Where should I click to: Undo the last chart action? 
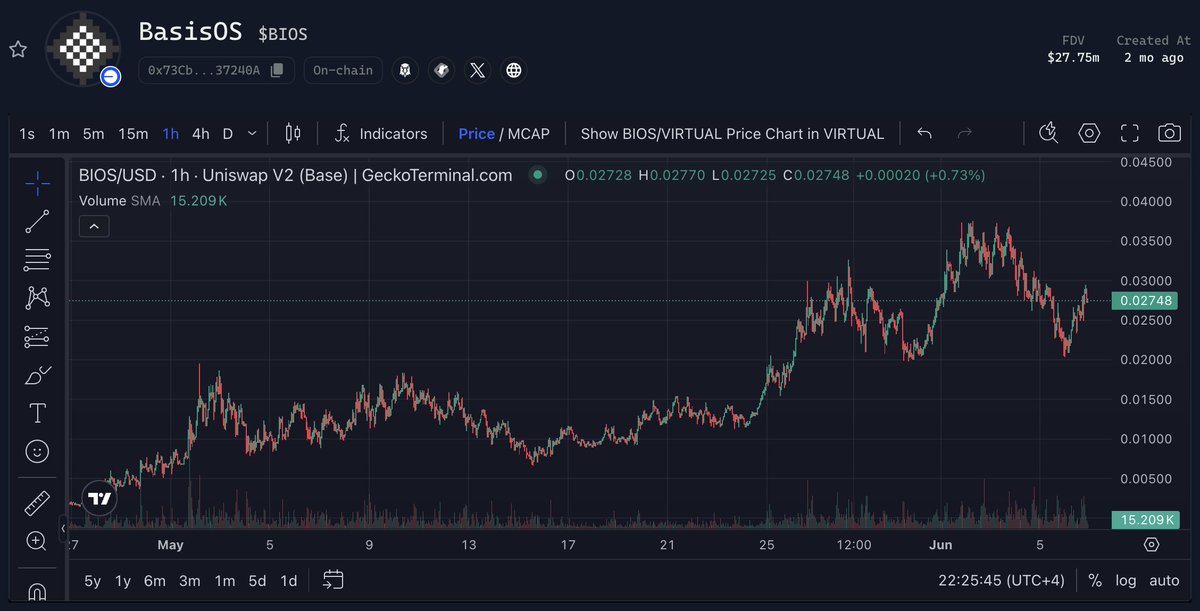pyautogui.click(x=925, y=133)
